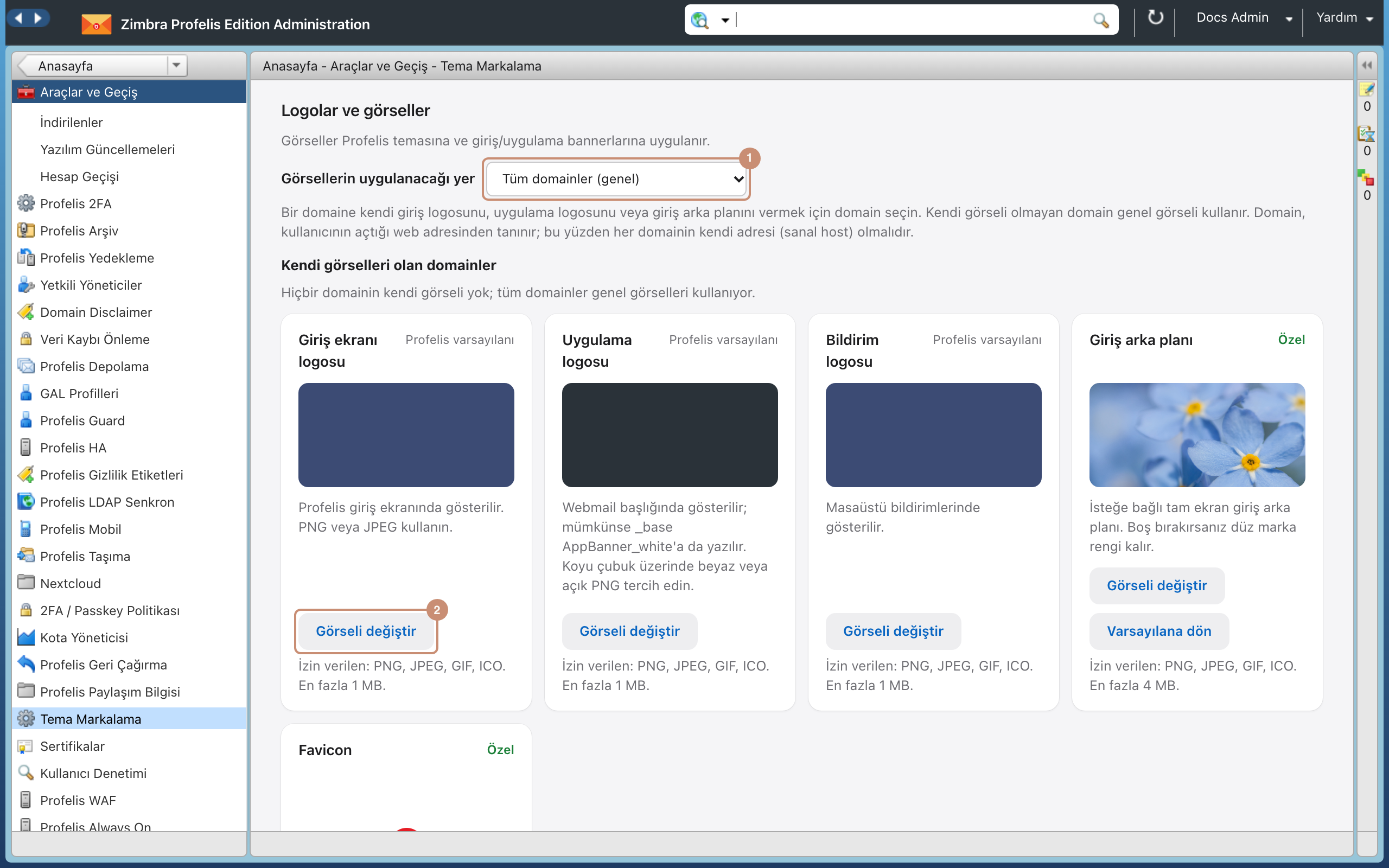
Task: Click Görseli değiştir under Bildirim logosu
Action: coord(893,631)
